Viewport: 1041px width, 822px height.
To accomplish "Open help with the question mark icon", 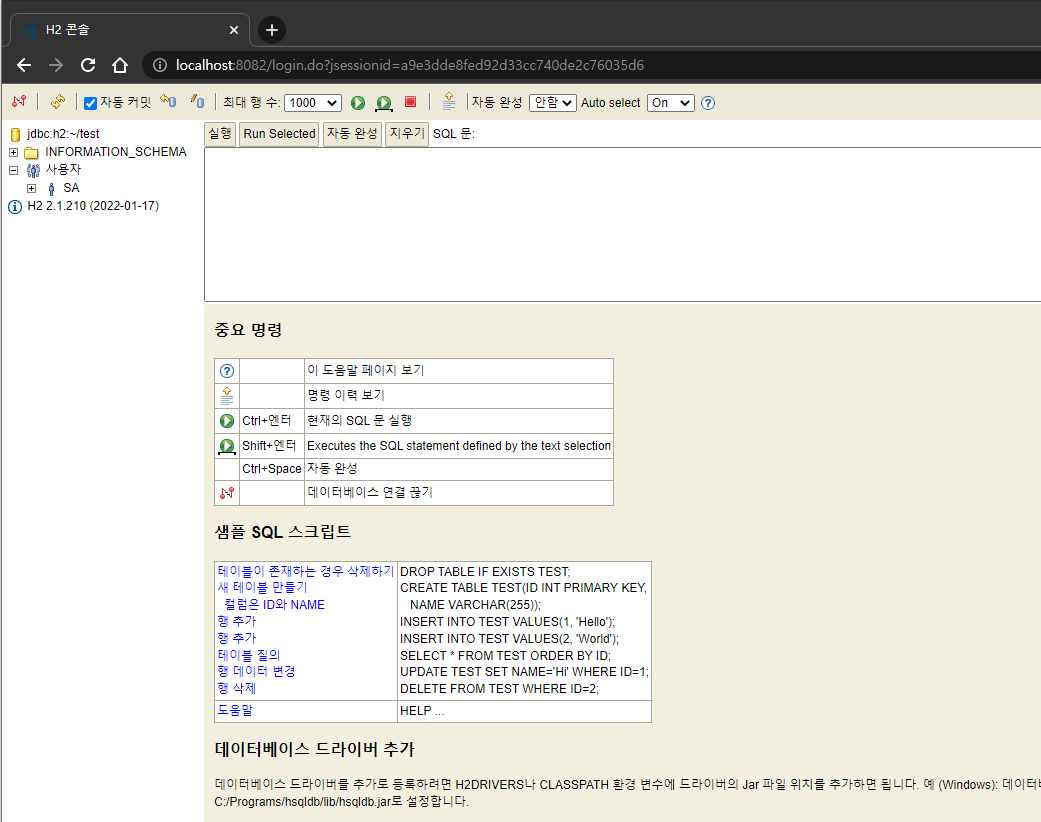I will coord(707,102).
